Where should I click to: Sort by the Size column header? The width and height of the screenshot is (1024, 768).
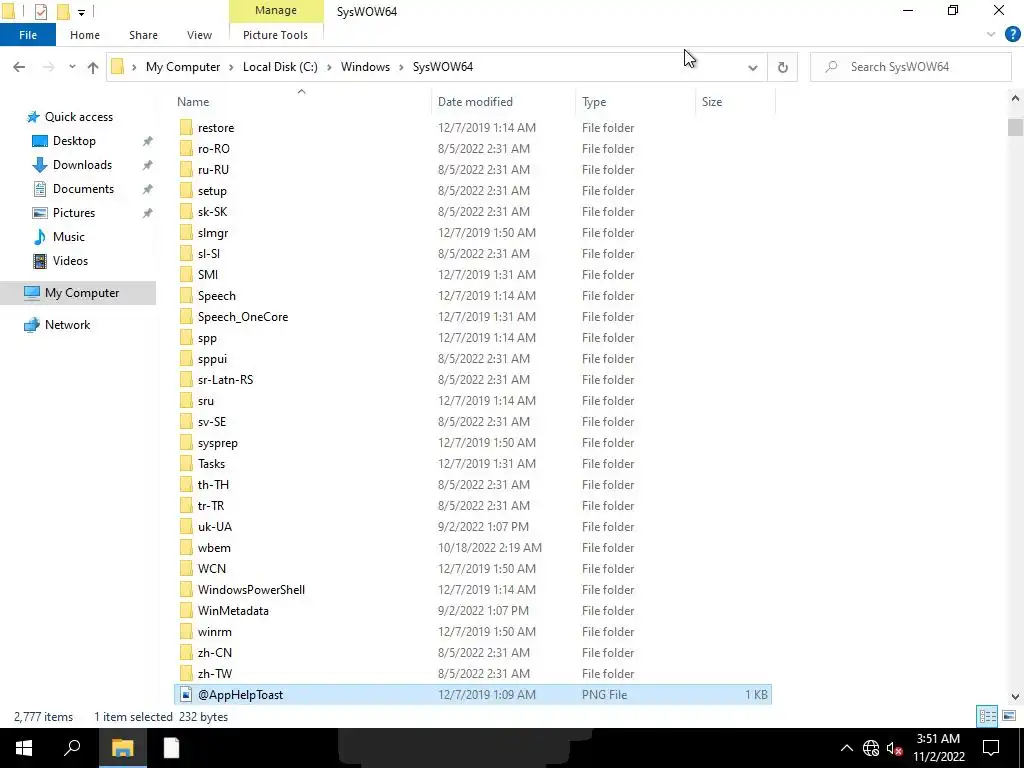(735, 101)
